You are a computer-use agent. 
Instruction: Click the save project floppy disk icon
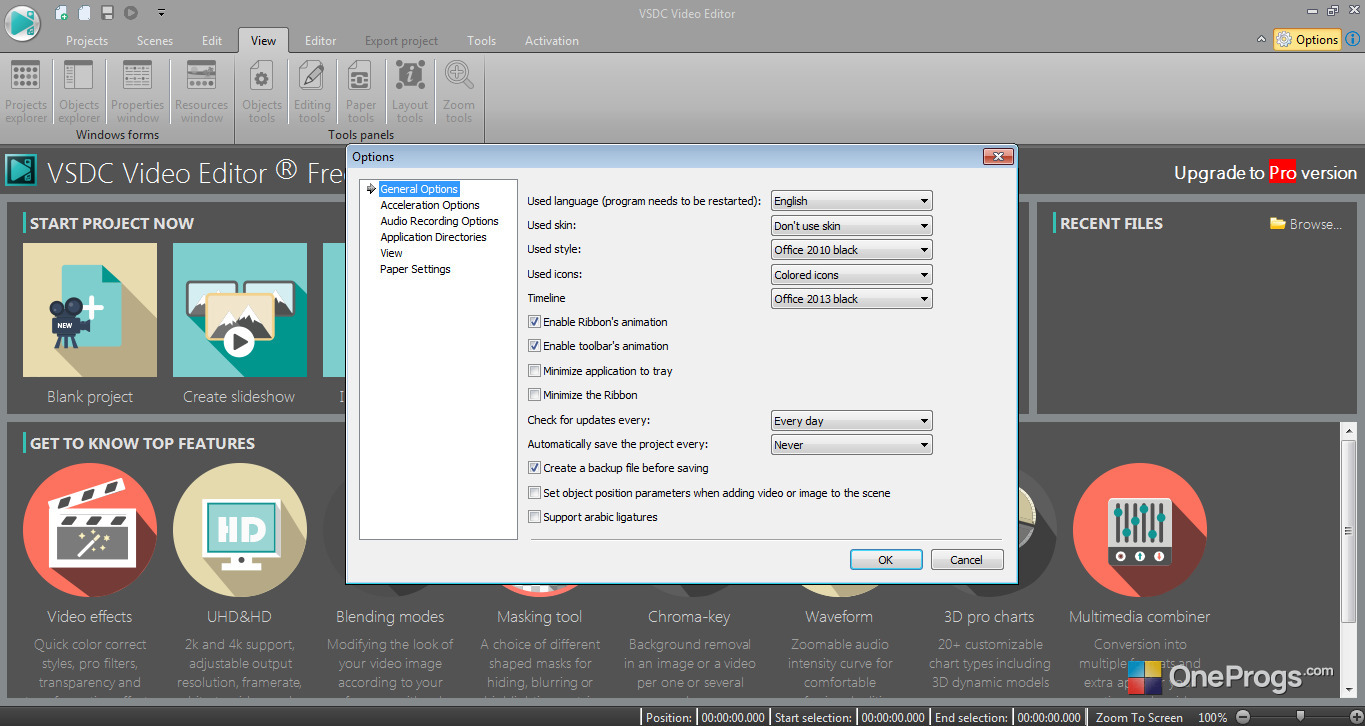(108, 13)
